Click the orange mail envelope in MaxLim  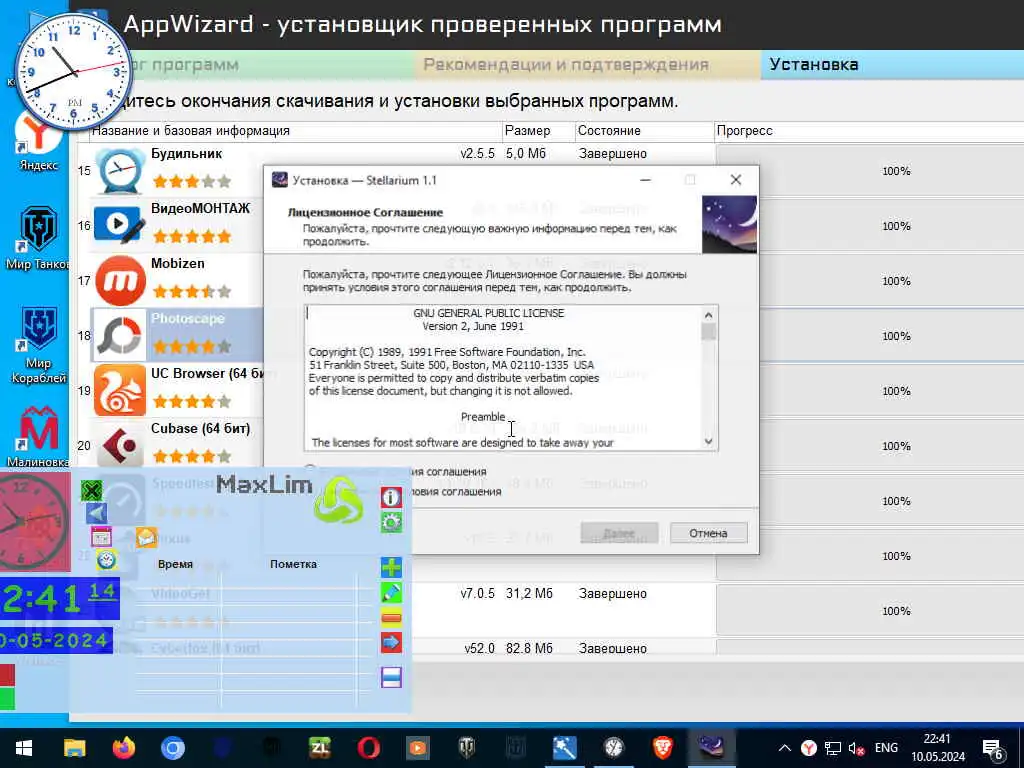pyautogui.click(x=146, y=537)
